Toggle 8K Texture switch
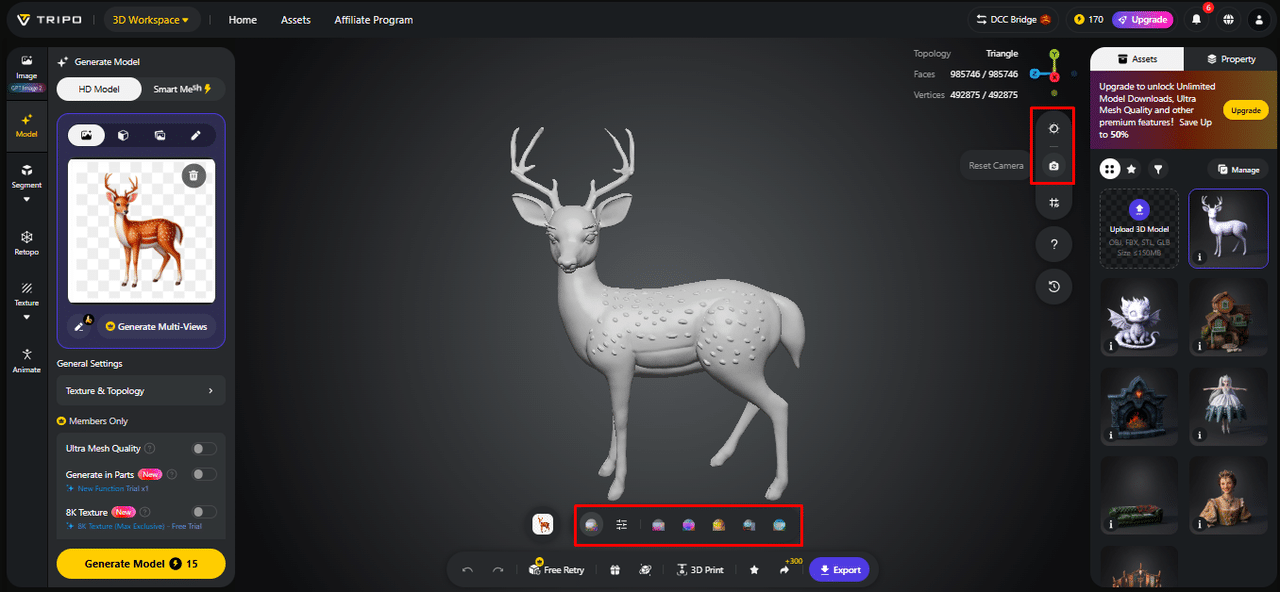 click(204, 512)
